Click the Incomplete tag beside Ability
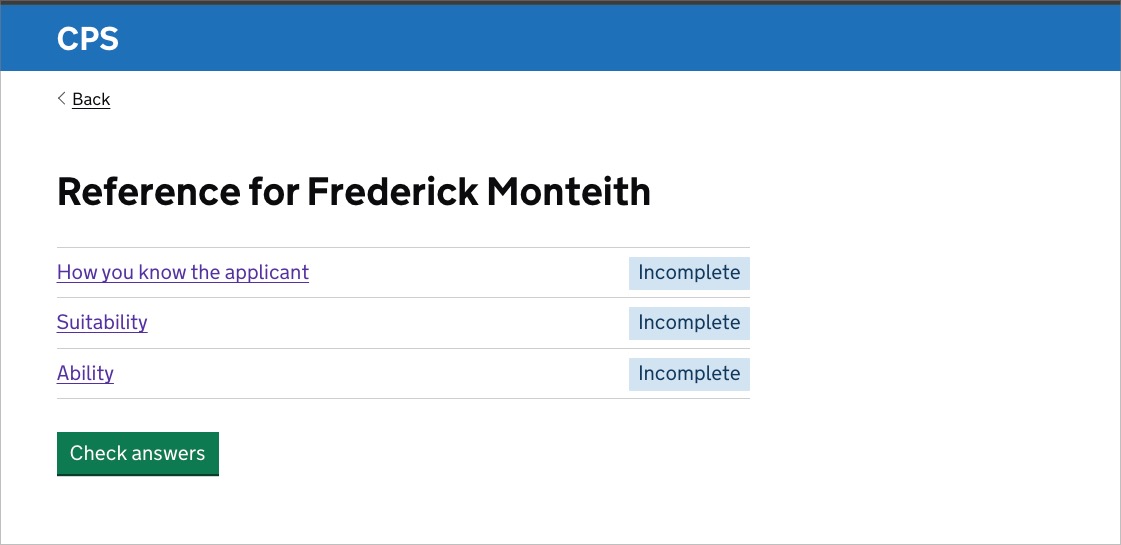 [689, 374]
